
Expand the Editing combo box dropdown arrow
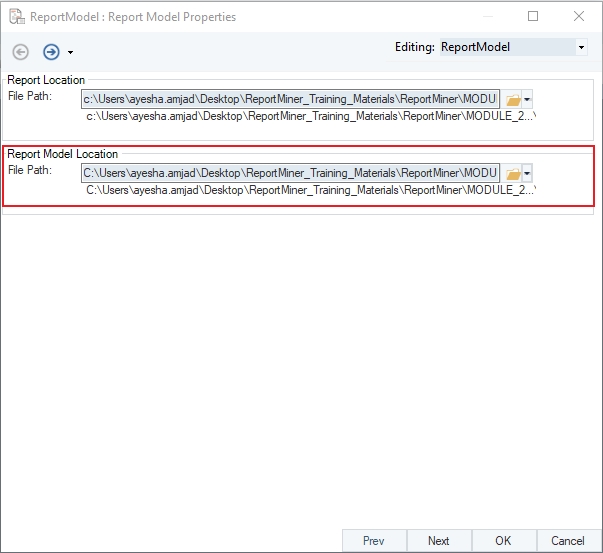[580, 47]
